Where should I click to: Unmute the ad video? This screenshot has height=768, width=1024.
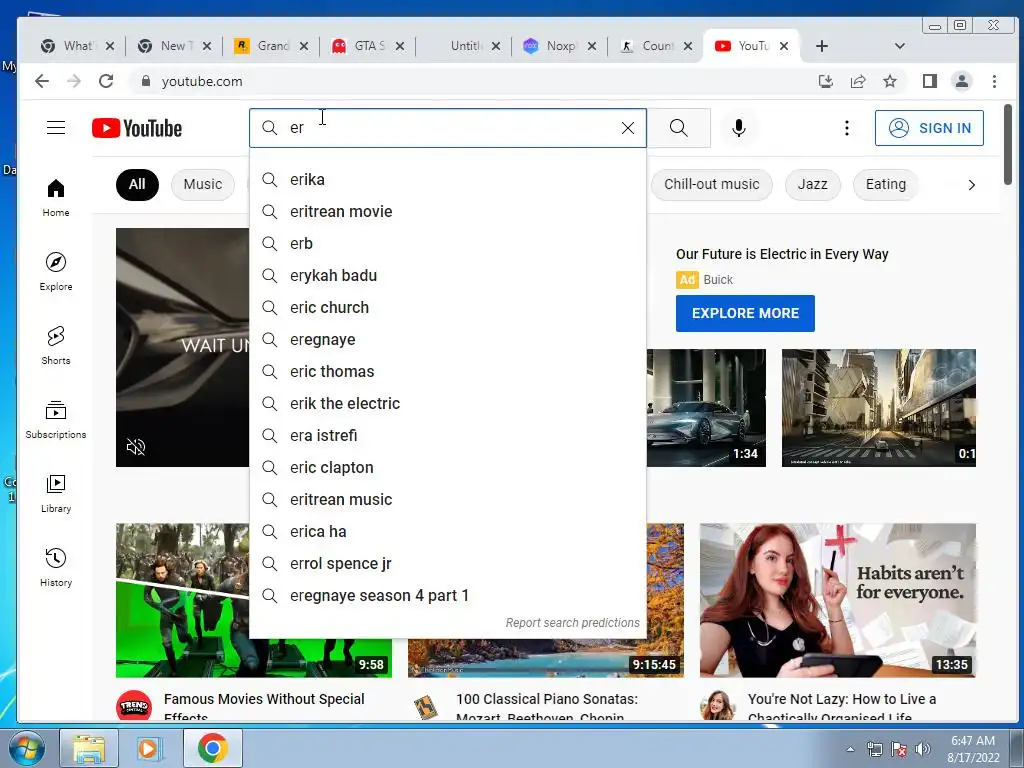coord(136,447)
